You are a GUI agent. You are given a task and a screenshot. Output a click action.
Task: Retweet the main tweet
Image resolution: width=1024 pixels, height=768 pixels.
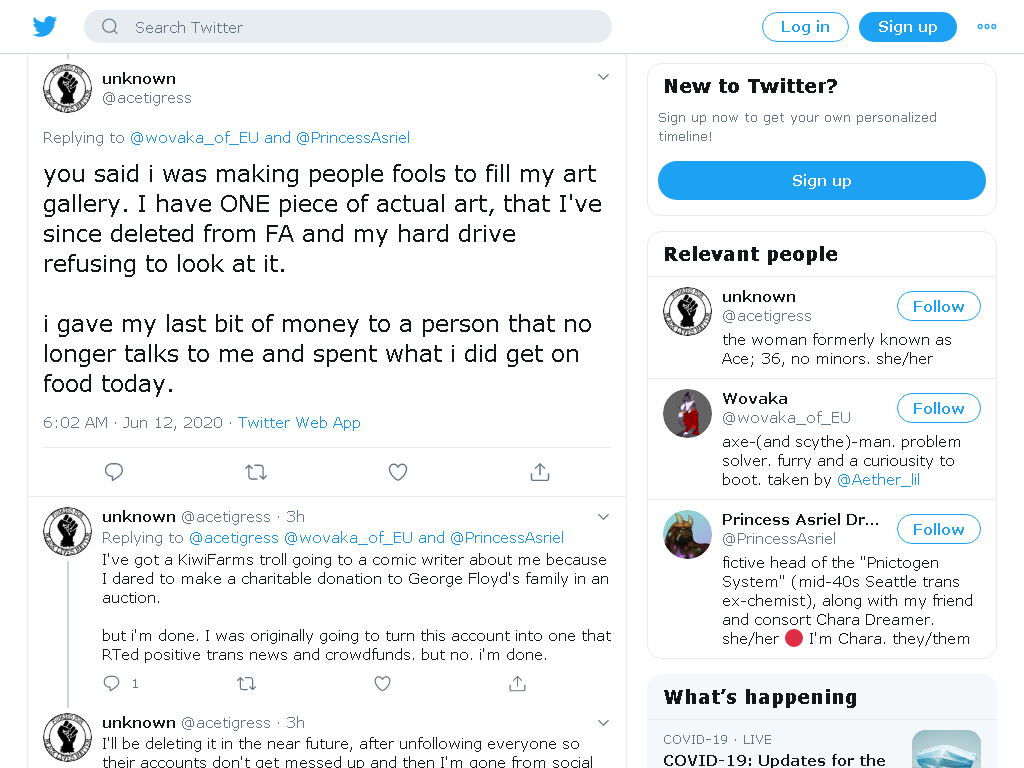click(256, 472)
